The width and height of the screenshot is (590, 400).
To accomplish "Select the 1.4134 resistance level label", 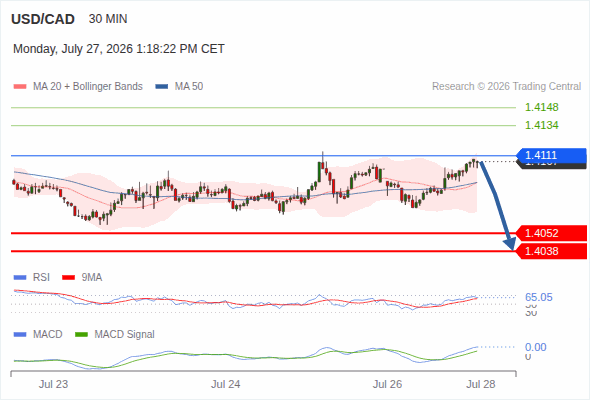I will tap(542, 125).
